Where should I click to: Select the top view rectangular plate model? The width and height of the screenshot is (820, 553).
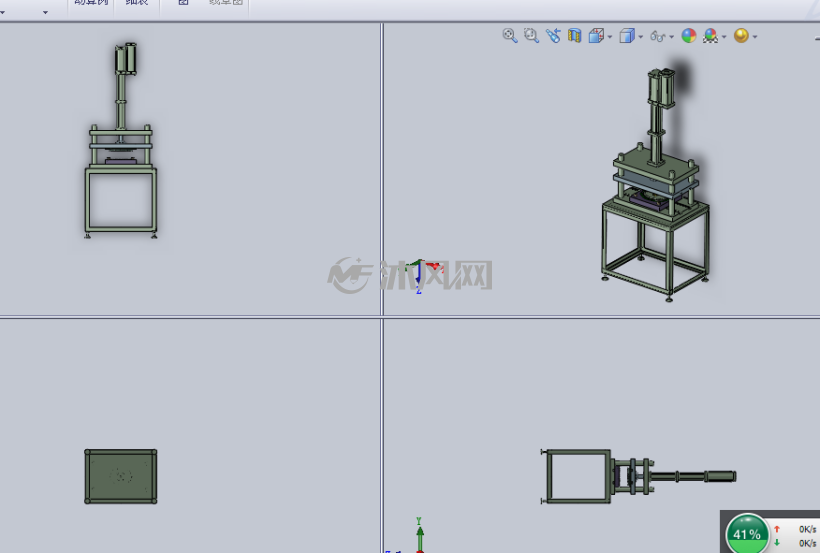pos(121,476)
